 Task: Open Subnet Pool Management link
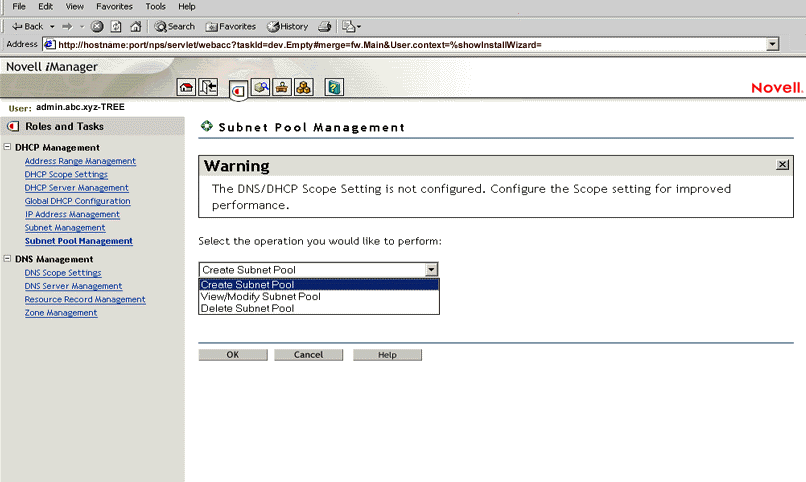point(79,241)
